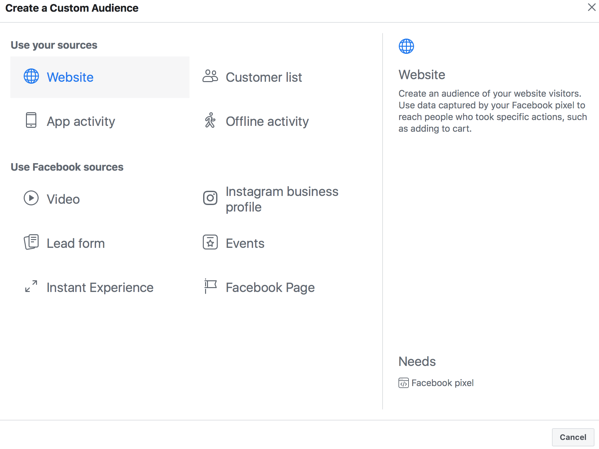
Task: Click the large globe icon in details panel
Action: click(x=406, y=46)
